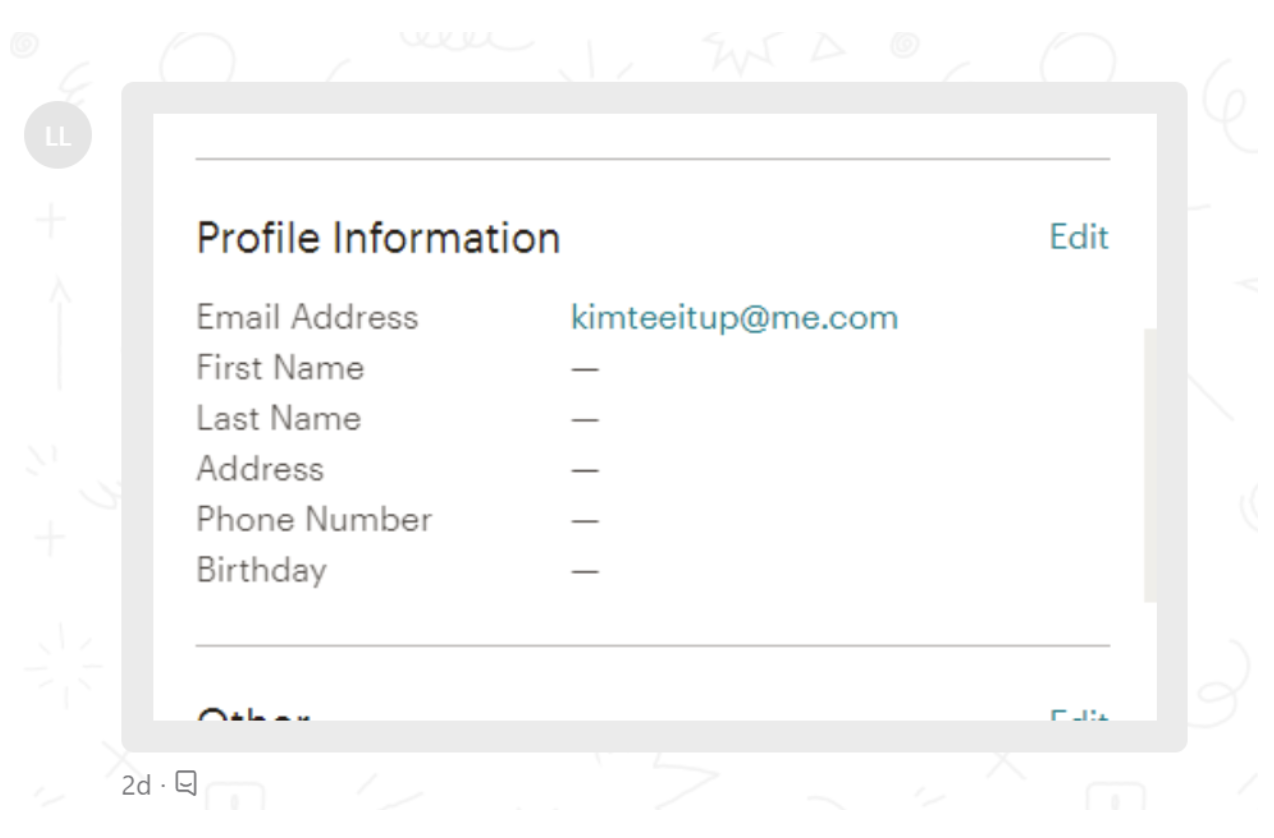Click the Birthday field label
This screenshot has width=1274, height=838.
click(x=261, y=570)
